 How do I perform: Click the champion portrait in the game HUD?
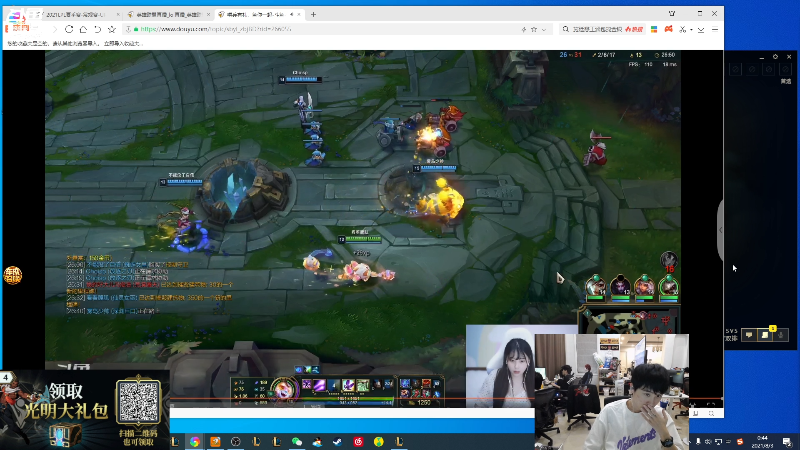coord(284,390)
